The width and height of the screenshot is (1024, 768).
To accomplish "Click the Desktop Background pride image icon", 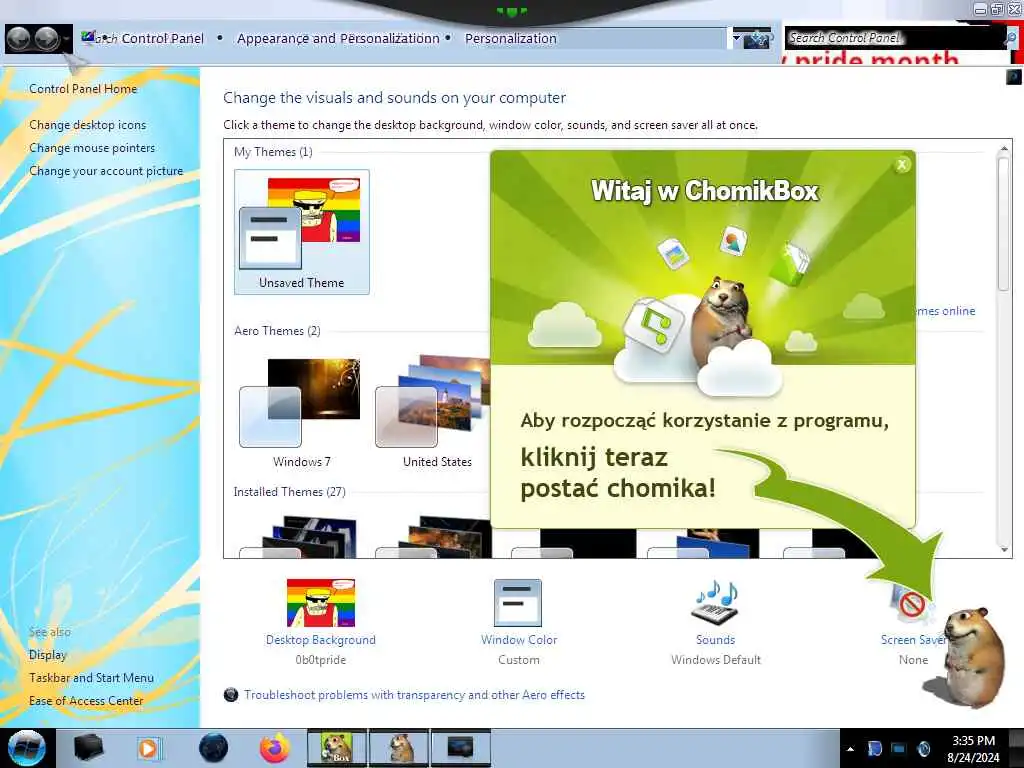I will point(321,603).
